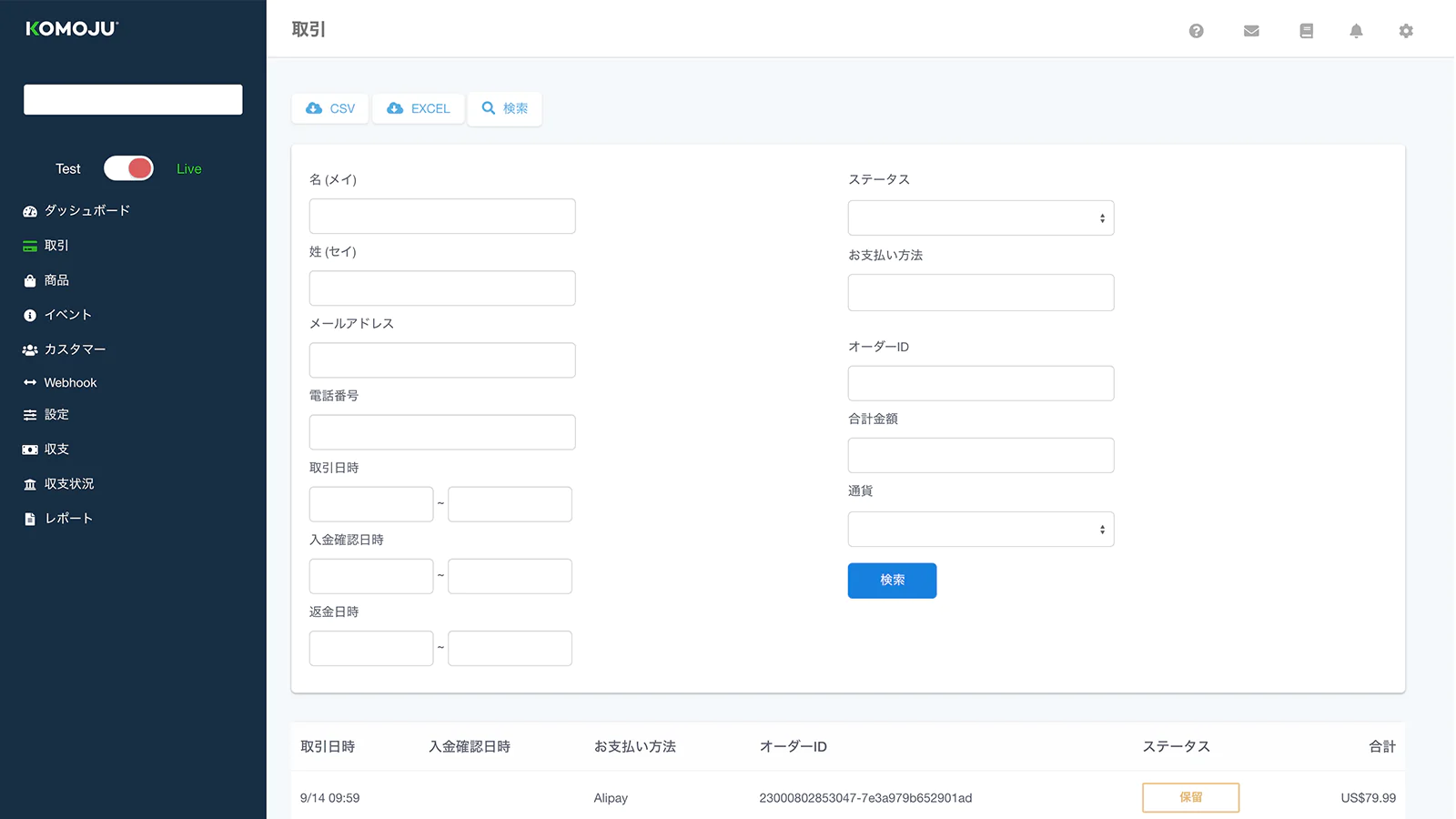Screen dimensions: 1456x819
Task: Focus the オーダーID text field
Action: tap(980, 384)
